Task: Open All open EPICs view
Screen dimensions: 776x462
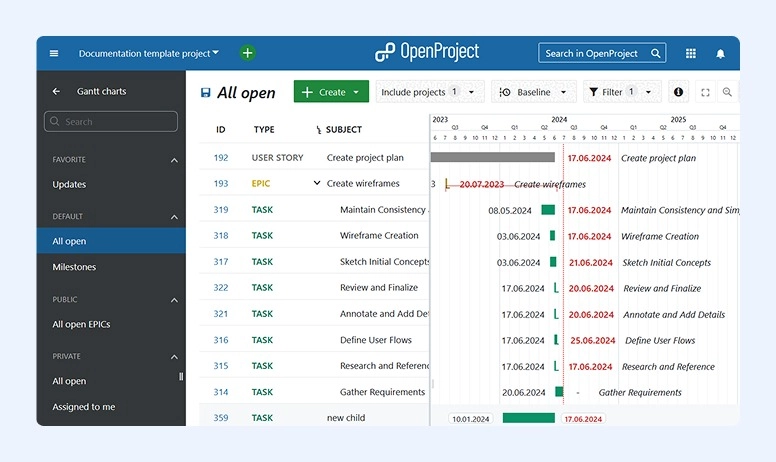Action: coord(81,324)
